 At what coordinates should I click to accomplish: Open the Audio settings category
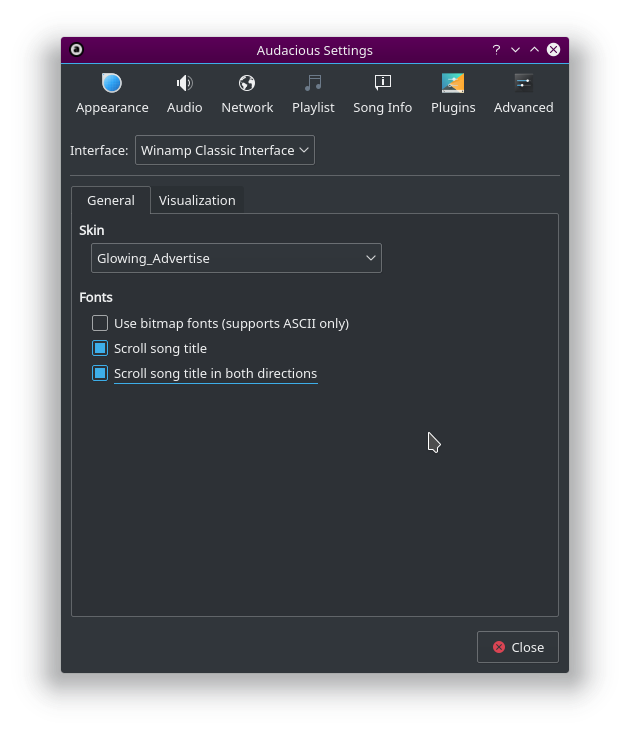click(x=184, y=94)
